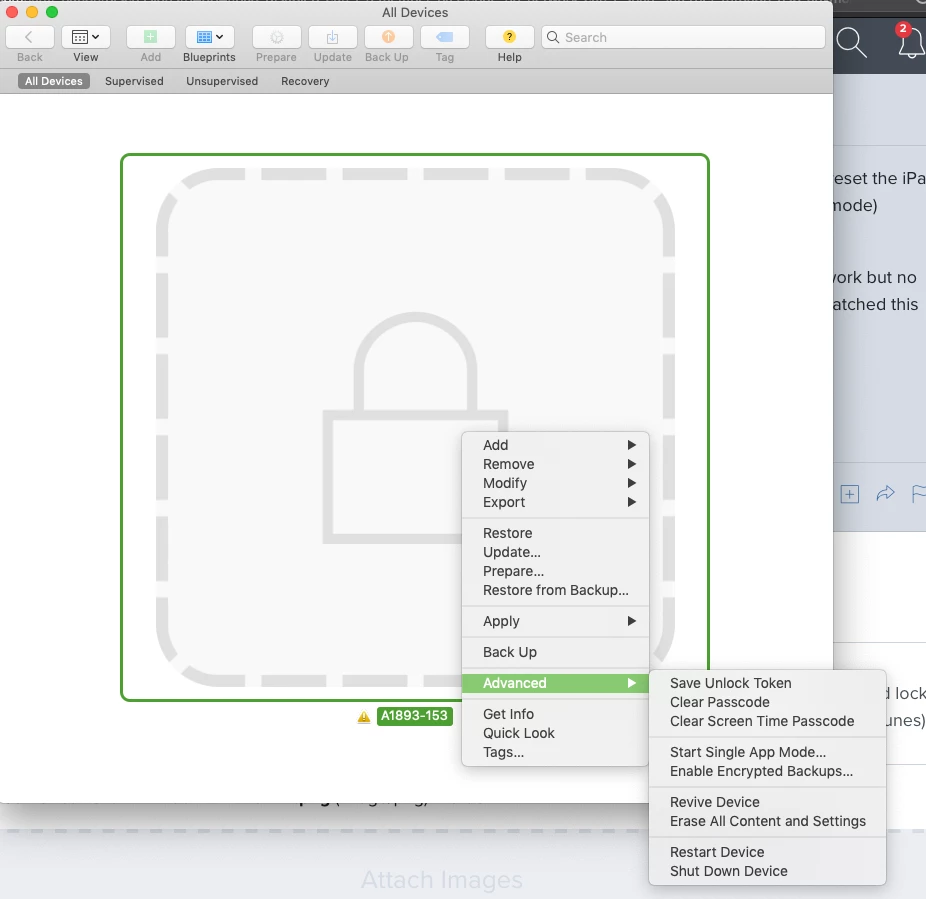Screen dimensions: 926x899
Task: Open the View mode dropdown
Action: click(86, 37)
